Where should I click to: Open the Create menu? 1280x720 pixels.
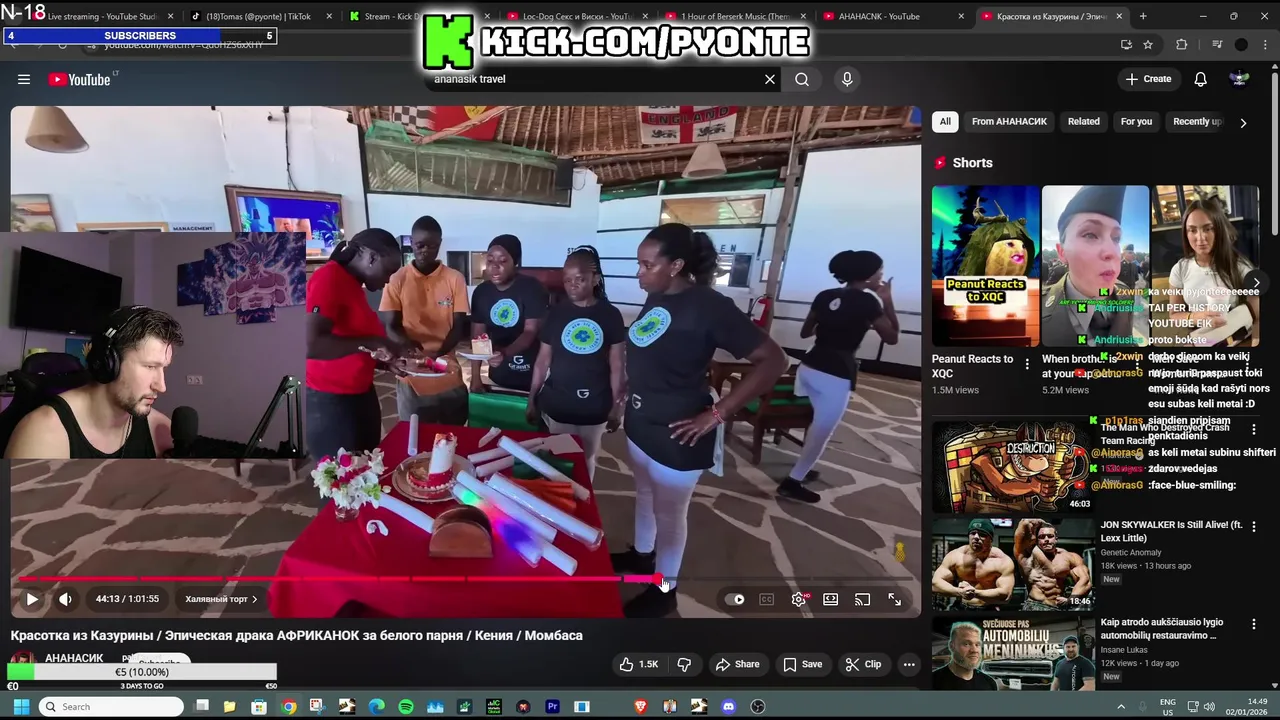pos(1148,79)
